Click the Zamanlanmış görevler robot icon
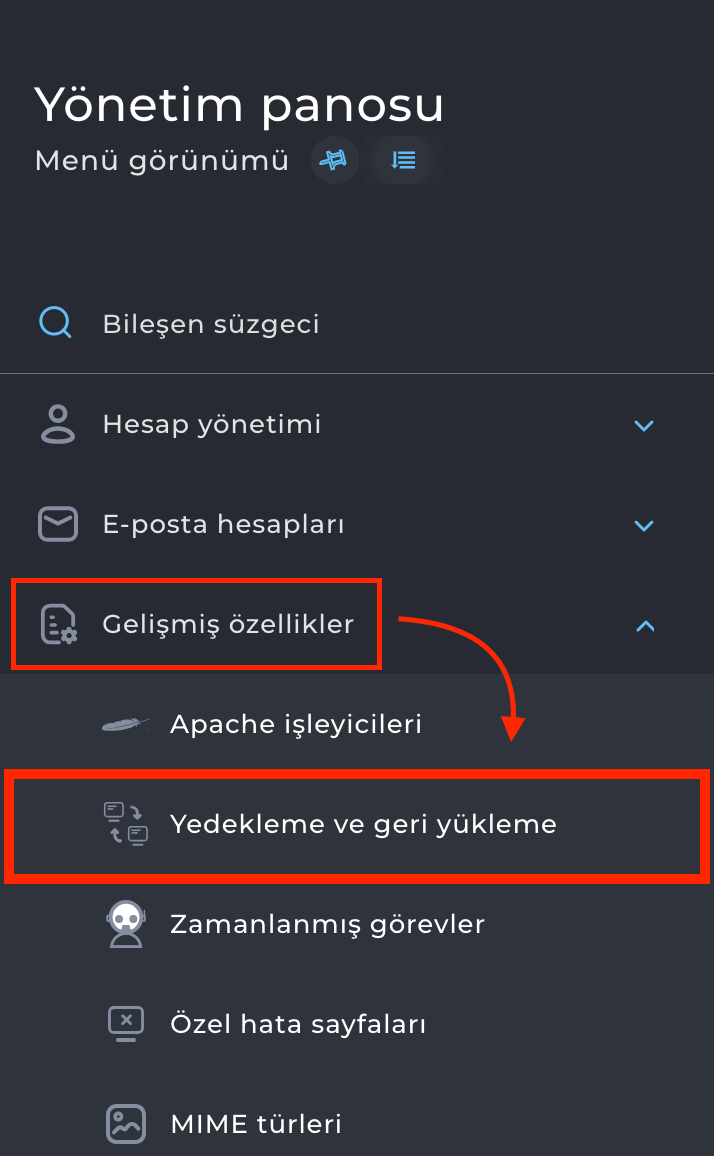The image size is (714, 1156). pyautogui.click(x=126, y=924)
